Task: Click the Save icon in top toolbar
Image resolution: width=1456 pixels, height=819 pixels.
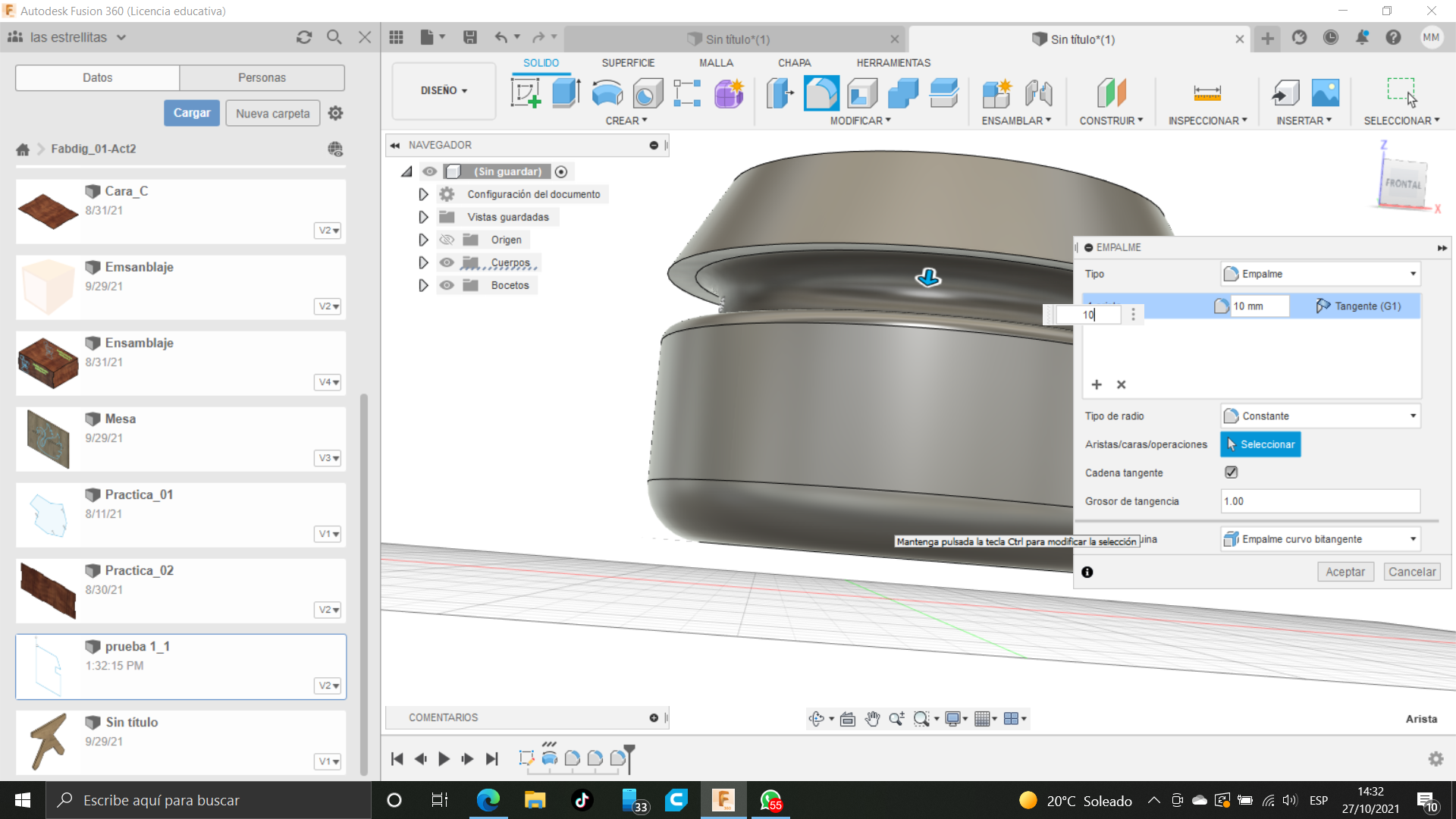Action: point(470,37)
